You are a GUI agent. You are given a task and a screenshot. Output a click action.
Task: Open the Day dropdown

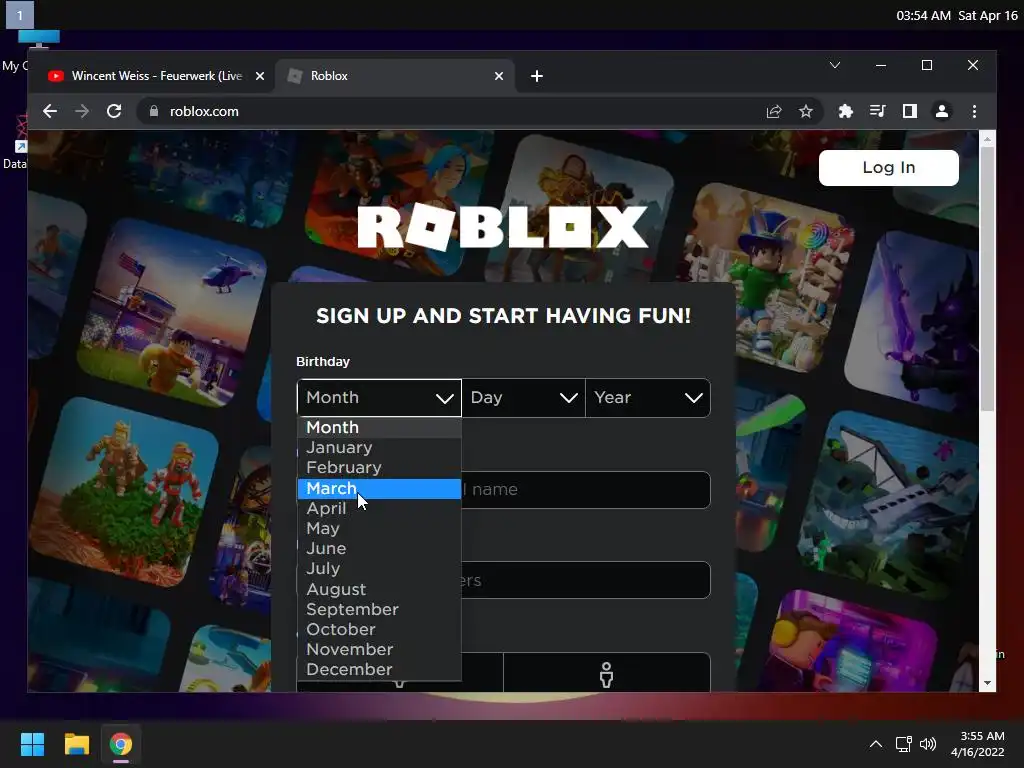524,398
